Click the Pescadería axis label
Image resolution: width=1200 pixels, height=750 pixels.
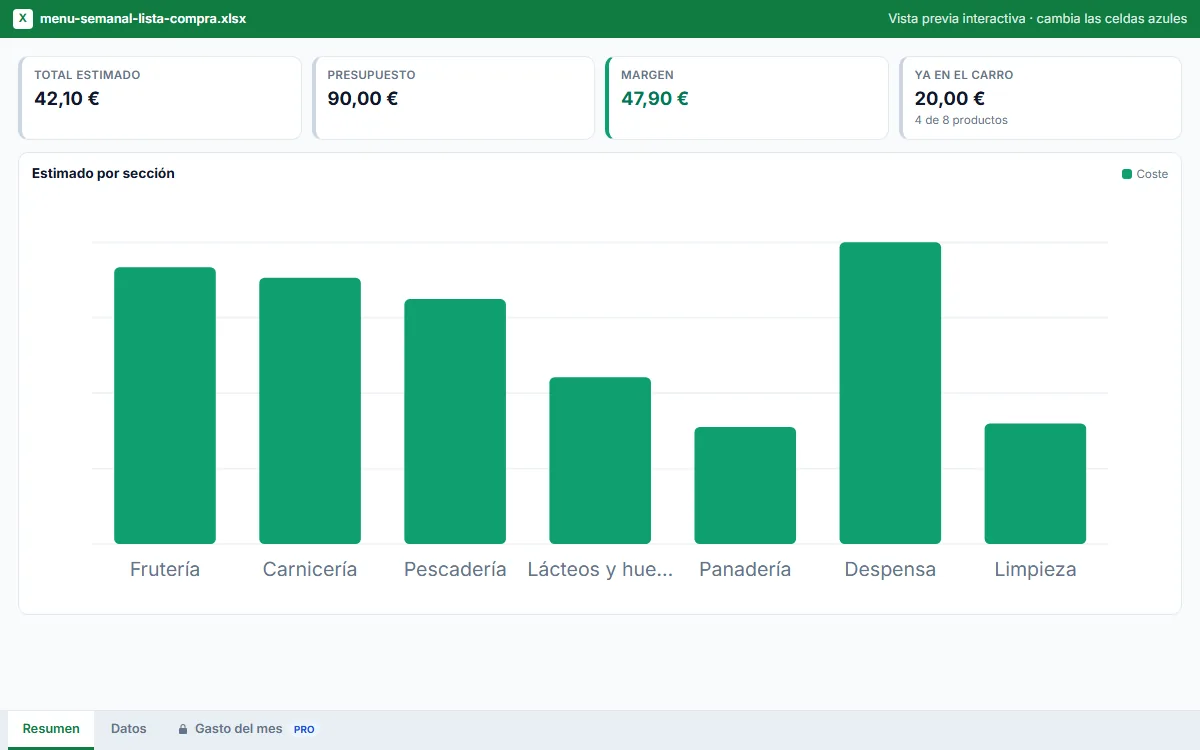click(455, 569)
